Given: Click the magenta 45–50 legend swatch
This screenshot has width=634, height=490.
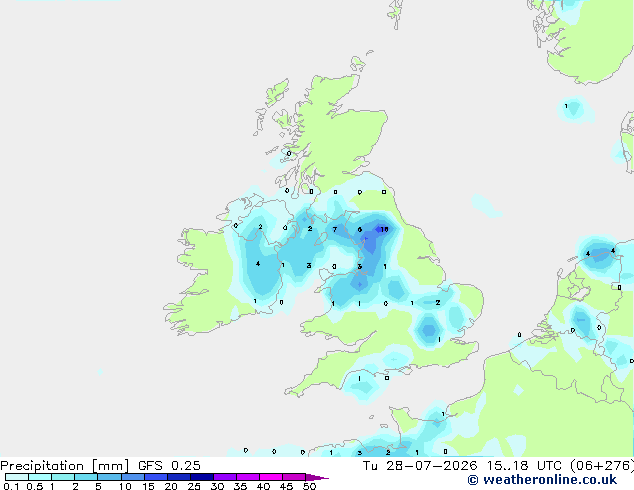Looking at the screenshot, I should pos(294,477).
